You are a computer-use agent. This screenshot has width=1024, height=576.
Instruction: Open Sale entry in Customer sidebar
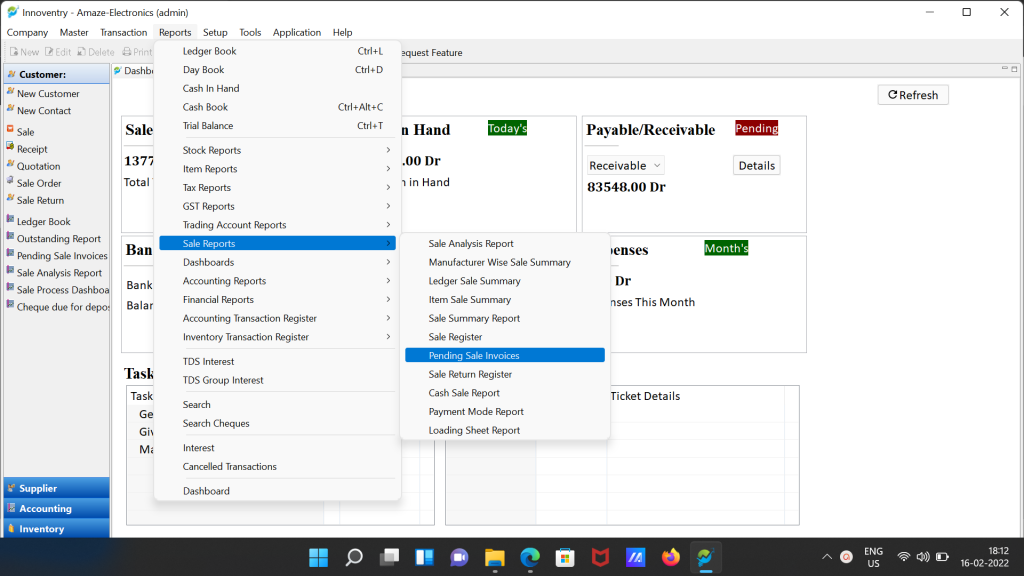tap(25, 132)
